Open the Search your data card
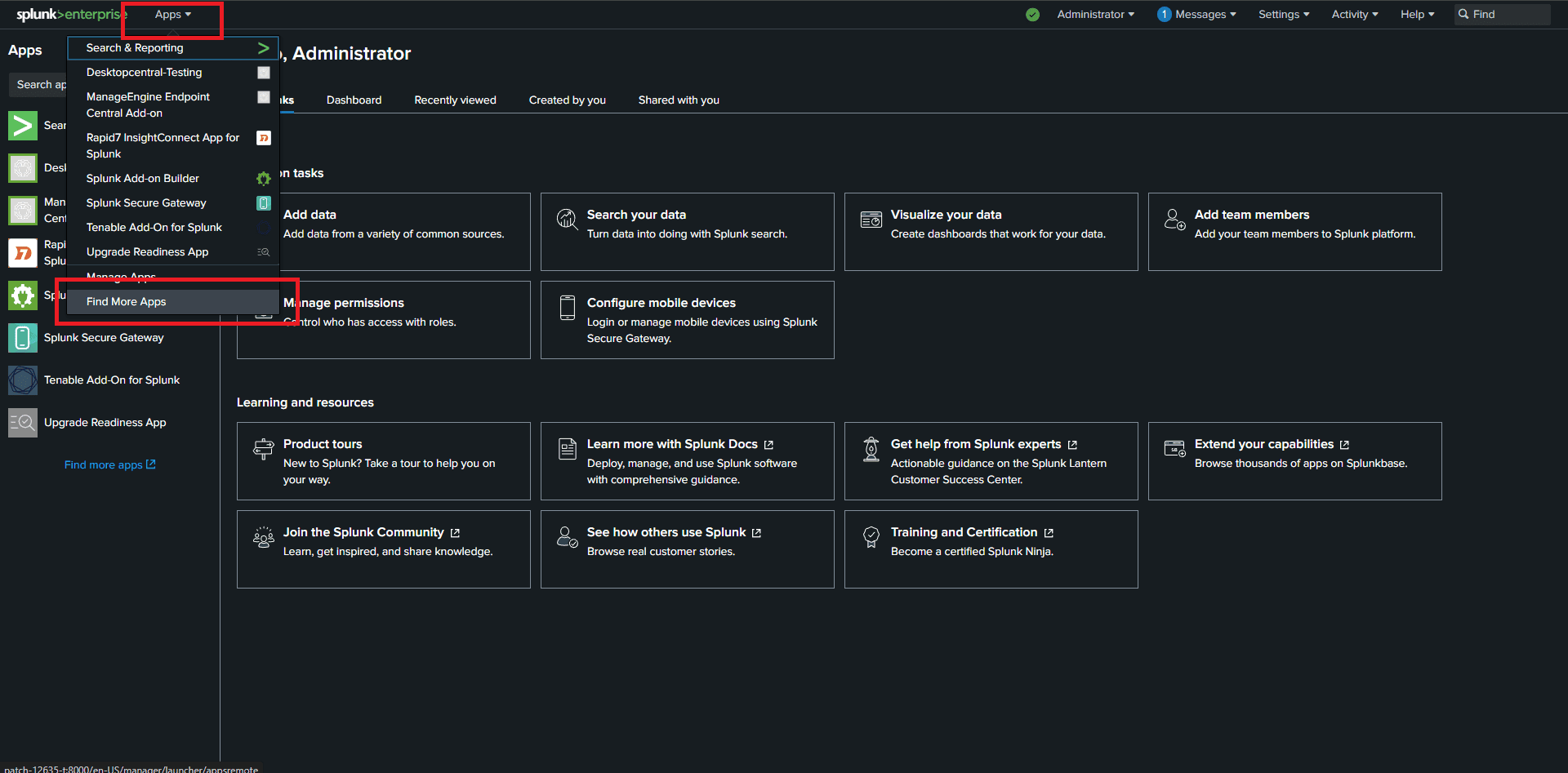This screenshot has width=1568, height=773. [687, 232]
